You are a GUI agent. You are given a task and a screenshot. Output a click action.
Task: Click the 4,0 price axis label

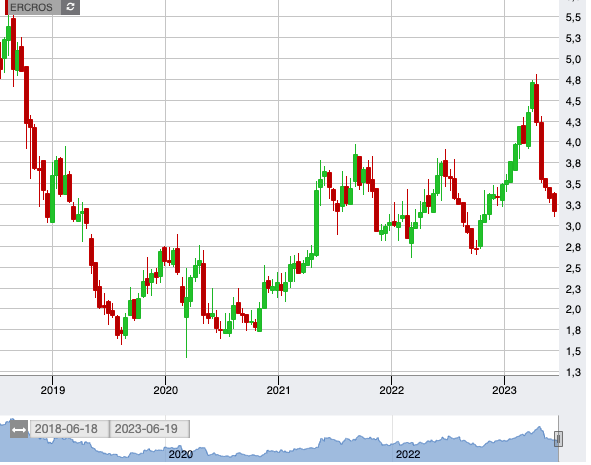pos(573,142)
